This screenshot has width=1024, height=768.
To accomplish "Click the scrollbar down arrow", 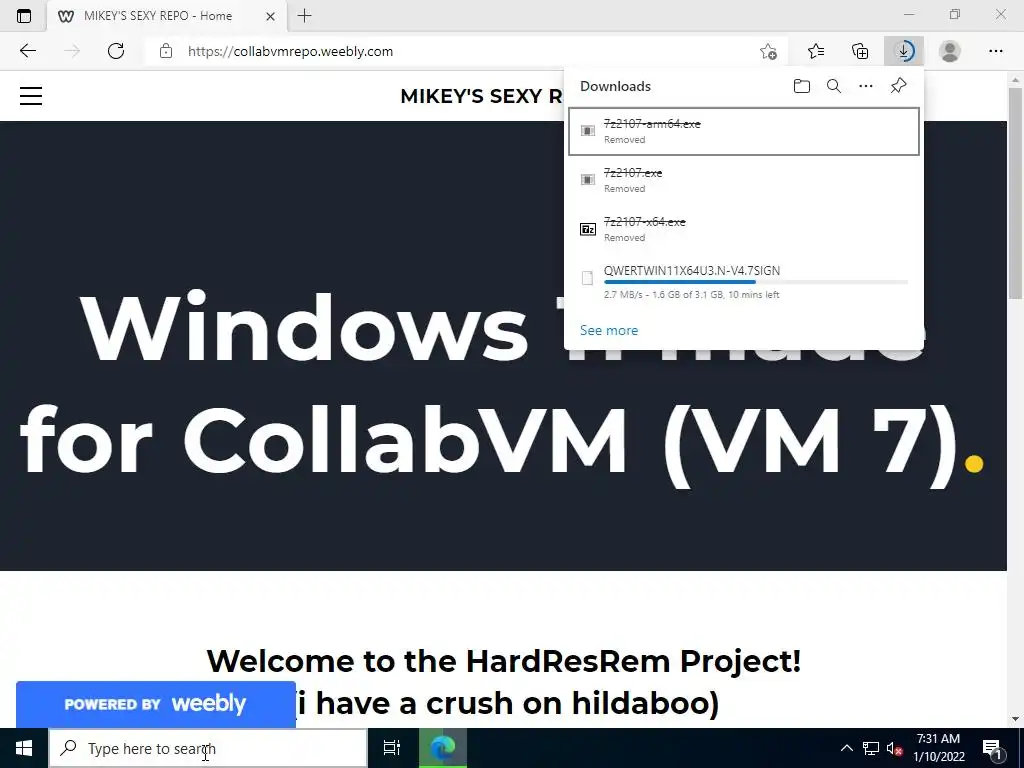I will pyautogui.click(x=1016, y=719).
